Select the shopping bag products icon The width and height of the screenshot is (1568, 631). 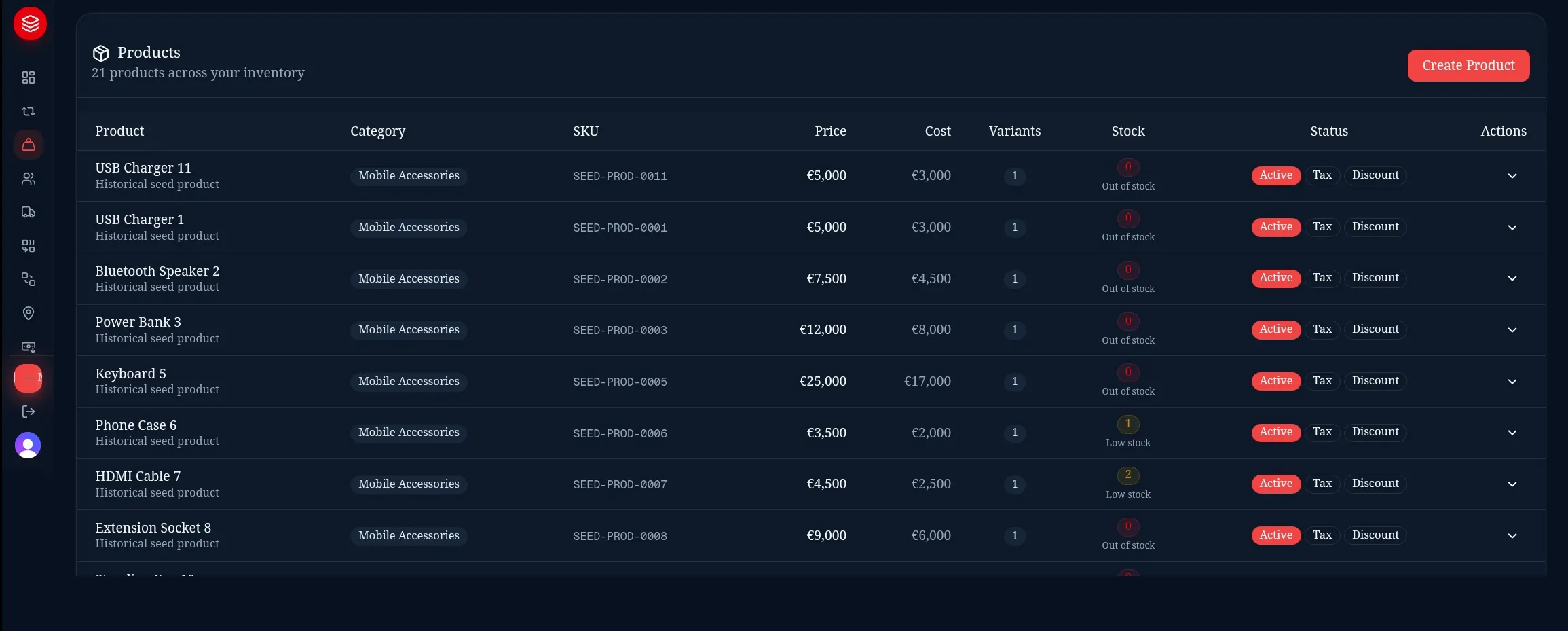tap(29, 145)
